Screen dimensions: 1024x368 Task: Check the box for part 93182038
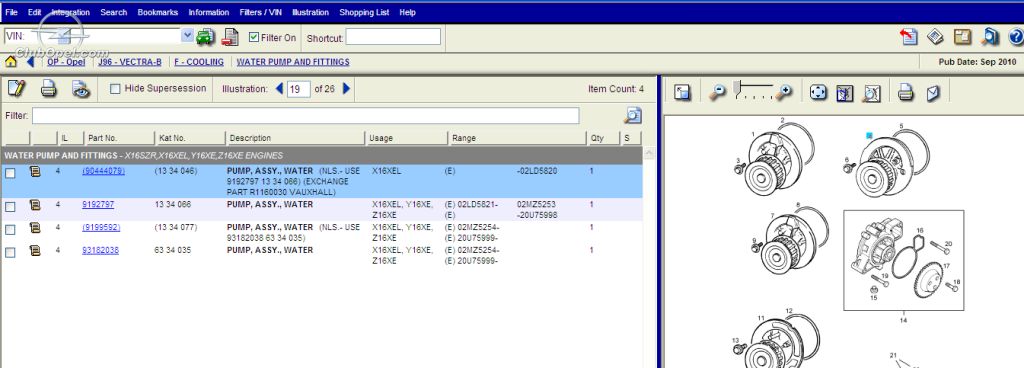(x=10, y=253)
